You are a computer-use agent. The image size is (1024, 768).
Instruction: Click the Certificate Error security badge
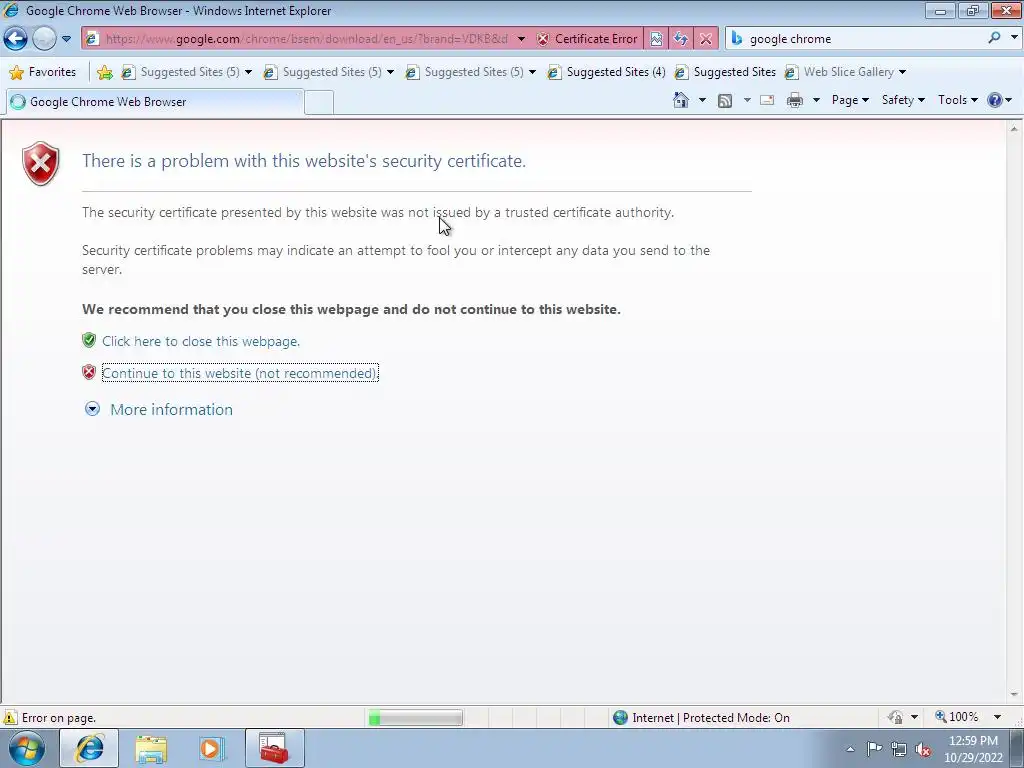point(587,39)
